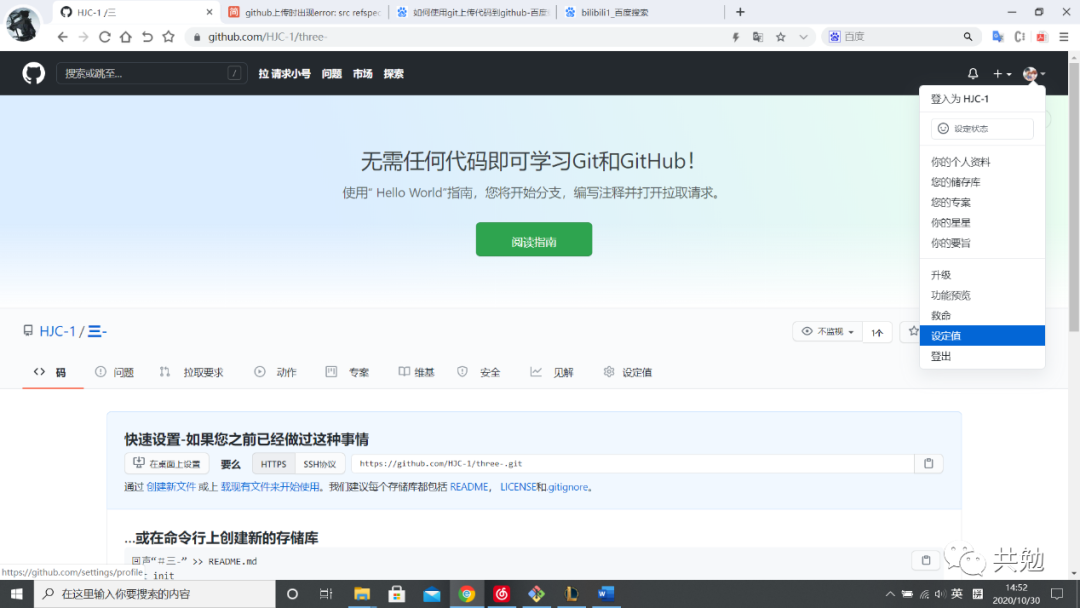Click the GitHub search box
The height and width of the screenshot is (608, 1080).
tap(151, 73)
